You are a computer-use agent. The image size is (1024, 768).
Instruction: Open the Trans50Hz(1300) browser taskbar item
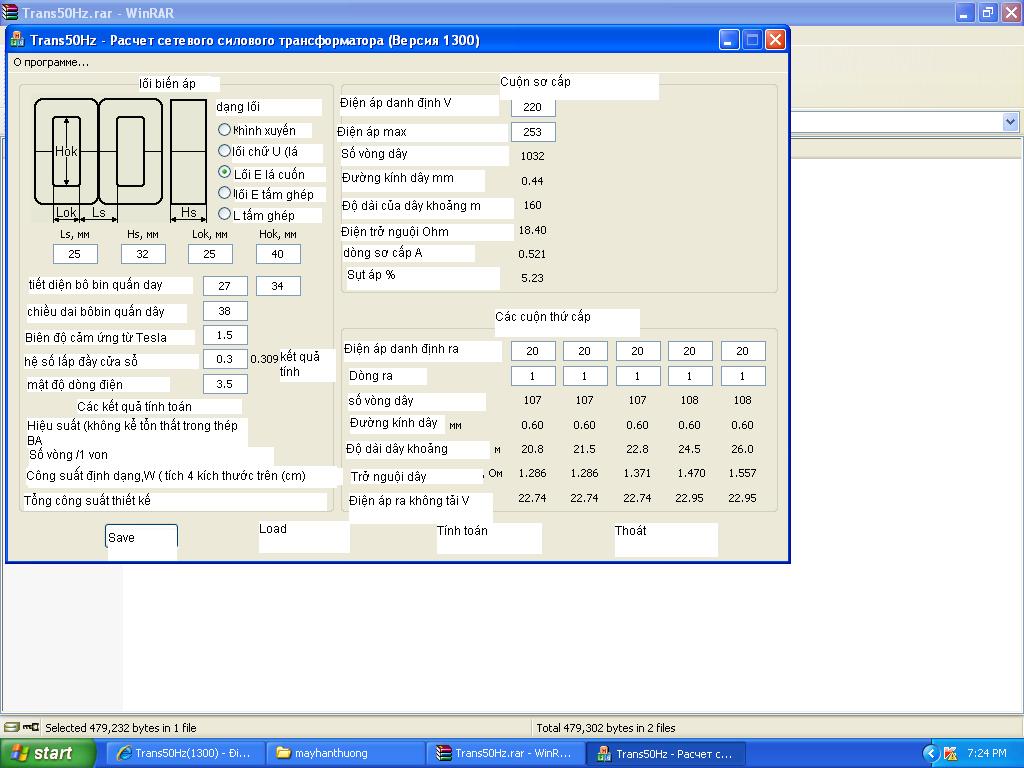click(185, 753)
